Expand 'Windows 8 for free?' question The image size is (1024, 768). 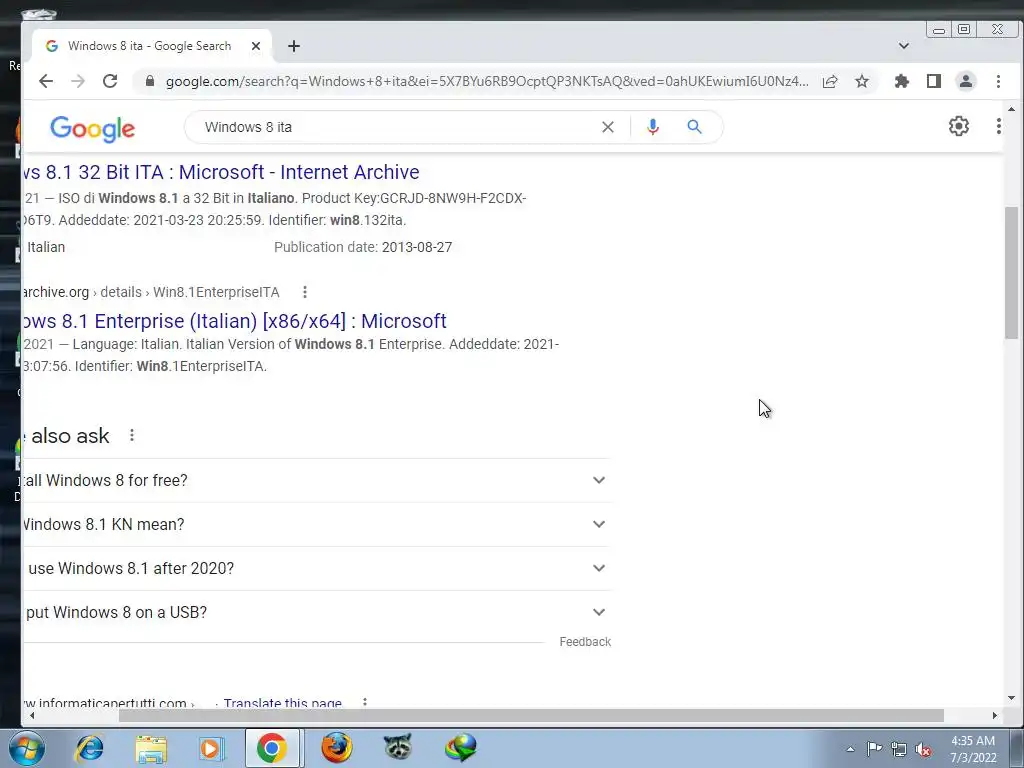(316, 480)
